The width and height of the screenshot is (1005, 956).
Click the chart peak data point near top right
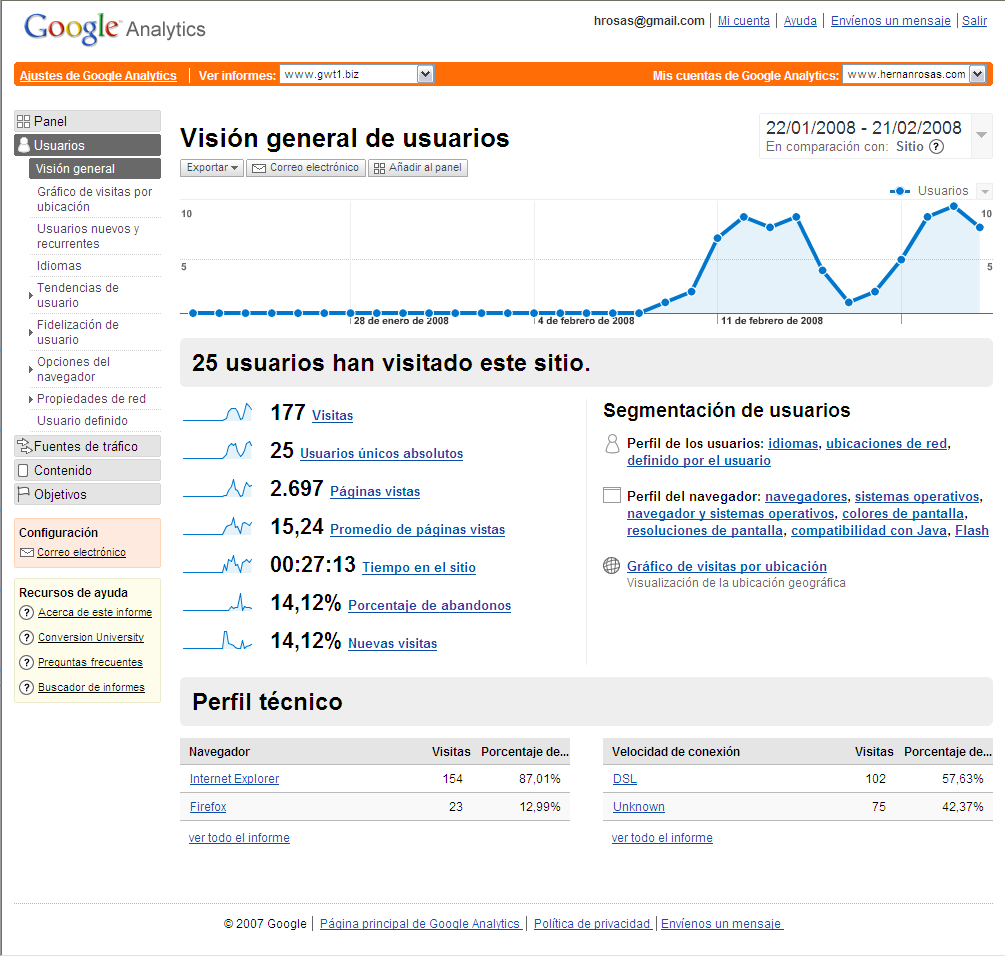coord(954,206)
